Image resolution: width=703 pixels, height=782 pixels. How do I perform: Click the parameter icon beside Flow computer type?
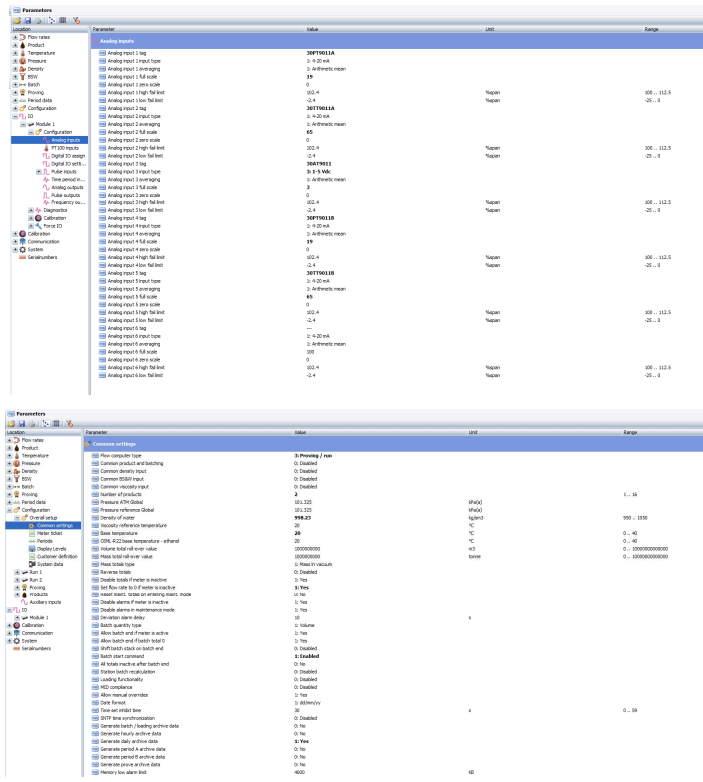pos(95,455)
